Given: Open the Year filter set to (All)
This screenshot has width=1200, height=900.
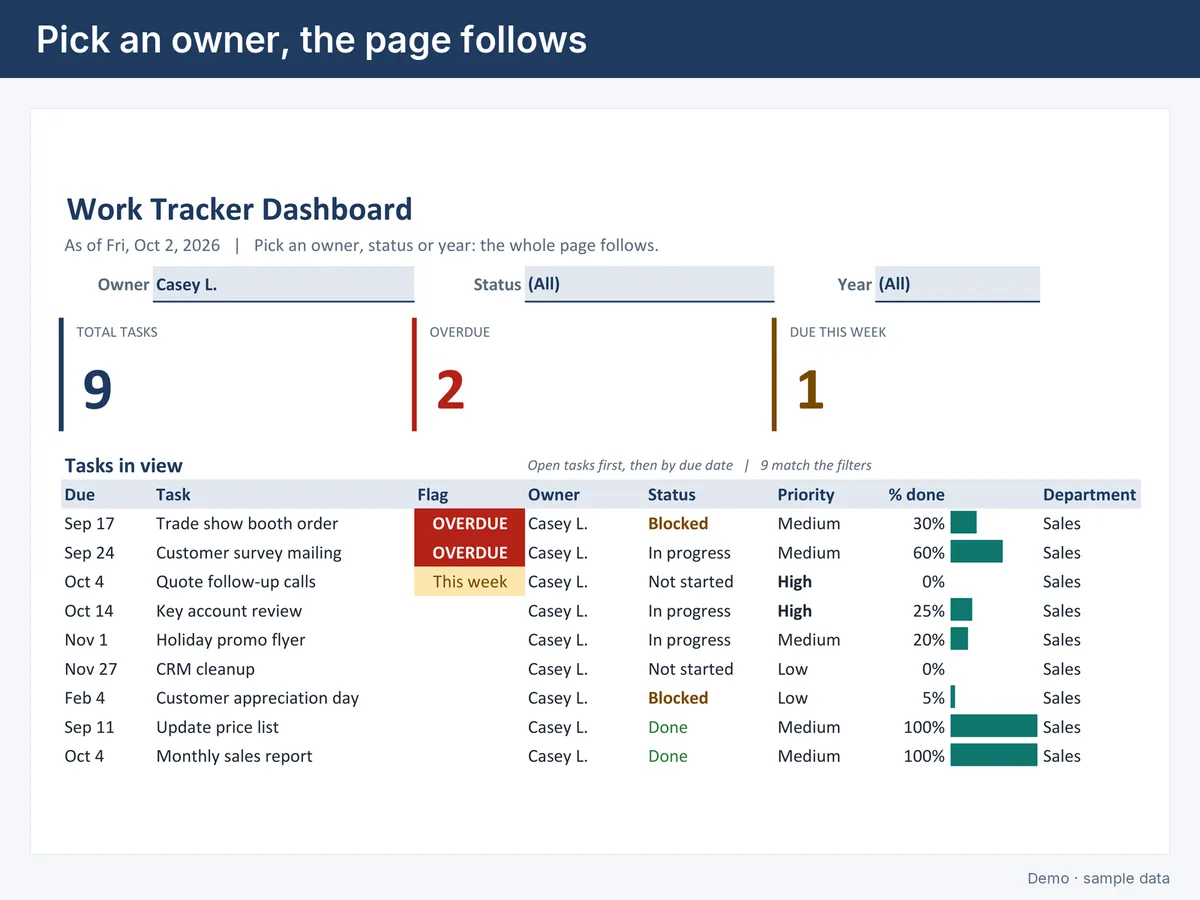Looking at the screenshot, I should point(957,284).
